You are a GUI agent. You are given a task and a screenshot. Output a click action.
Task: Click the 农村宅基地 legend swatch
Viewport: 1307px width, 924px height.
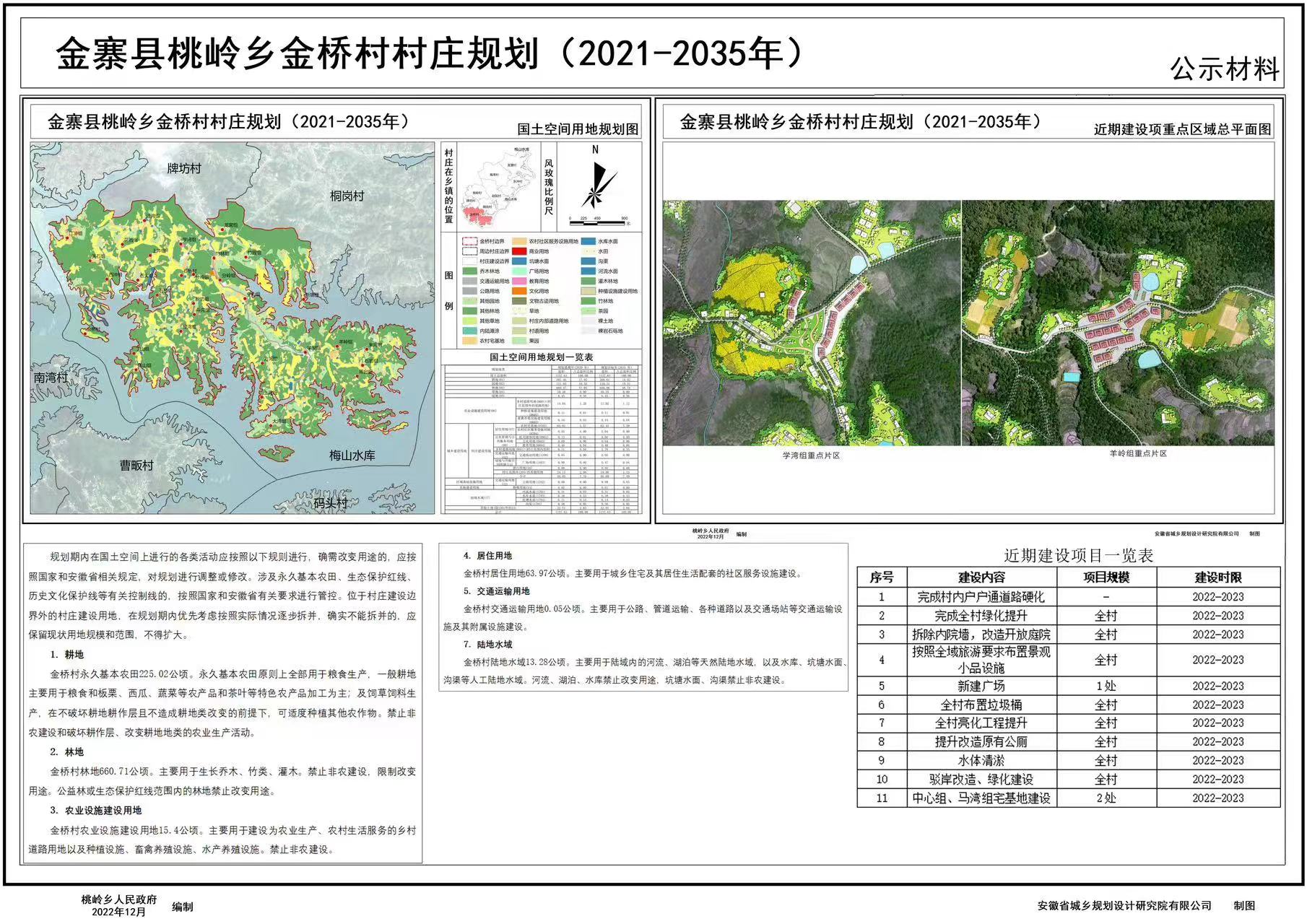(x=469, y=341)
